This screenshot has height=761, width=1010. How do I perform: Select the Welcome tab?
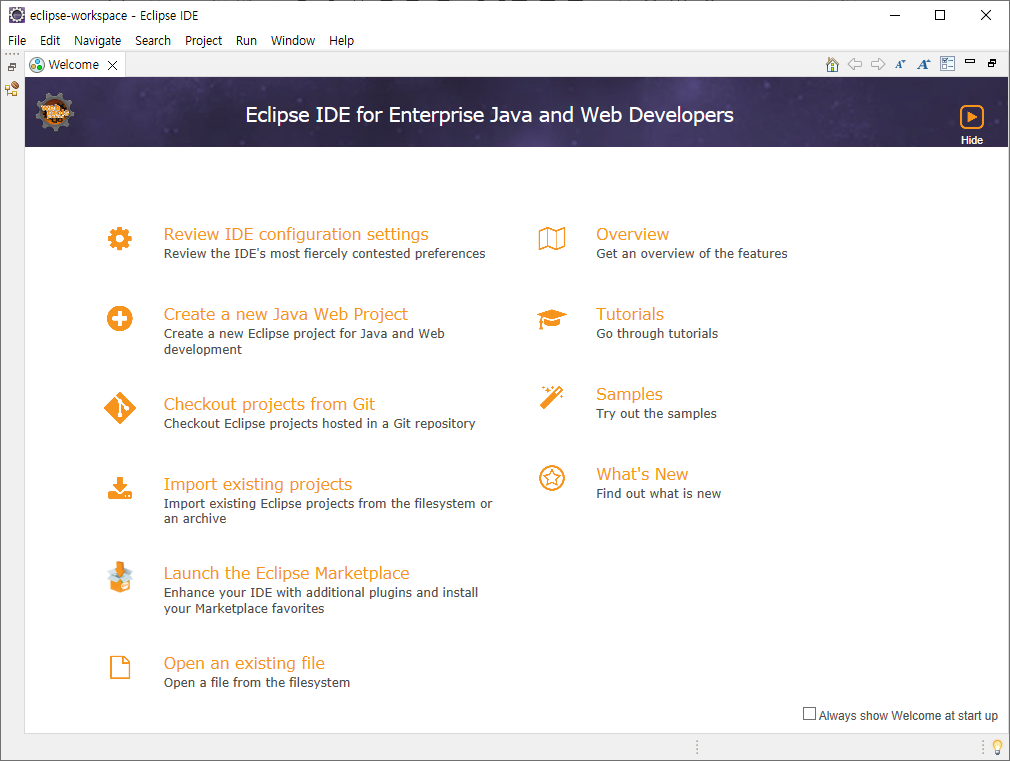click(73, 64)
